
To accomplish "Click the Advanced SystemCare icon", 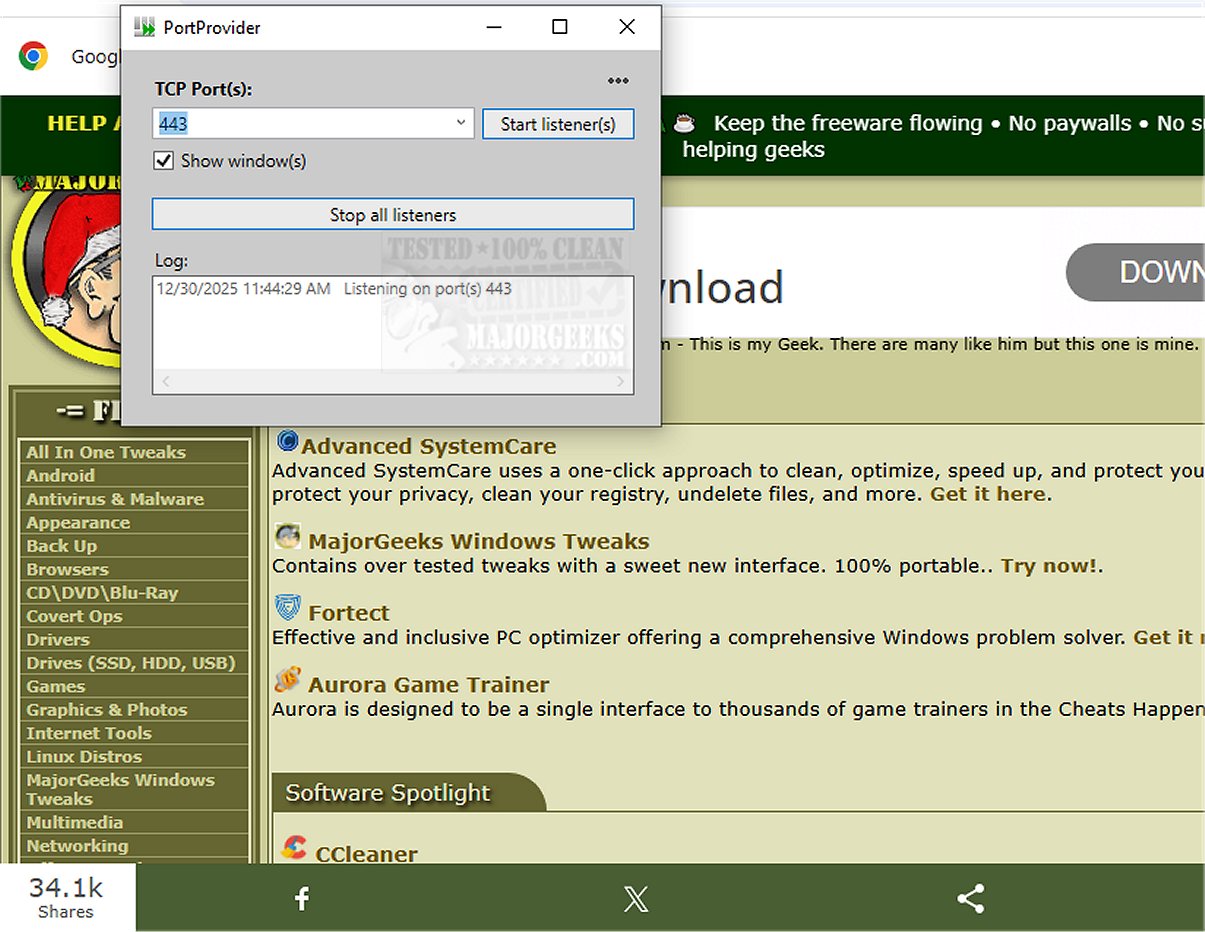I will 287,441.
